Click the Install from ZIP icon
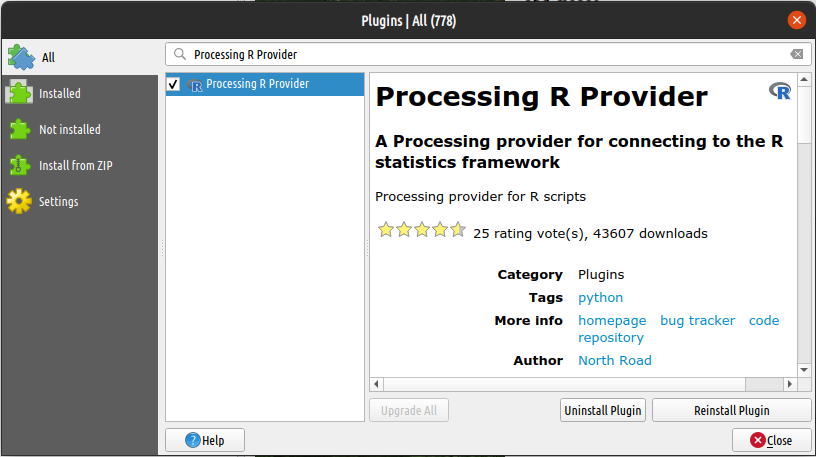Viewport: 816px width, 457px height. pyautogui.click(x=19, y=166)
